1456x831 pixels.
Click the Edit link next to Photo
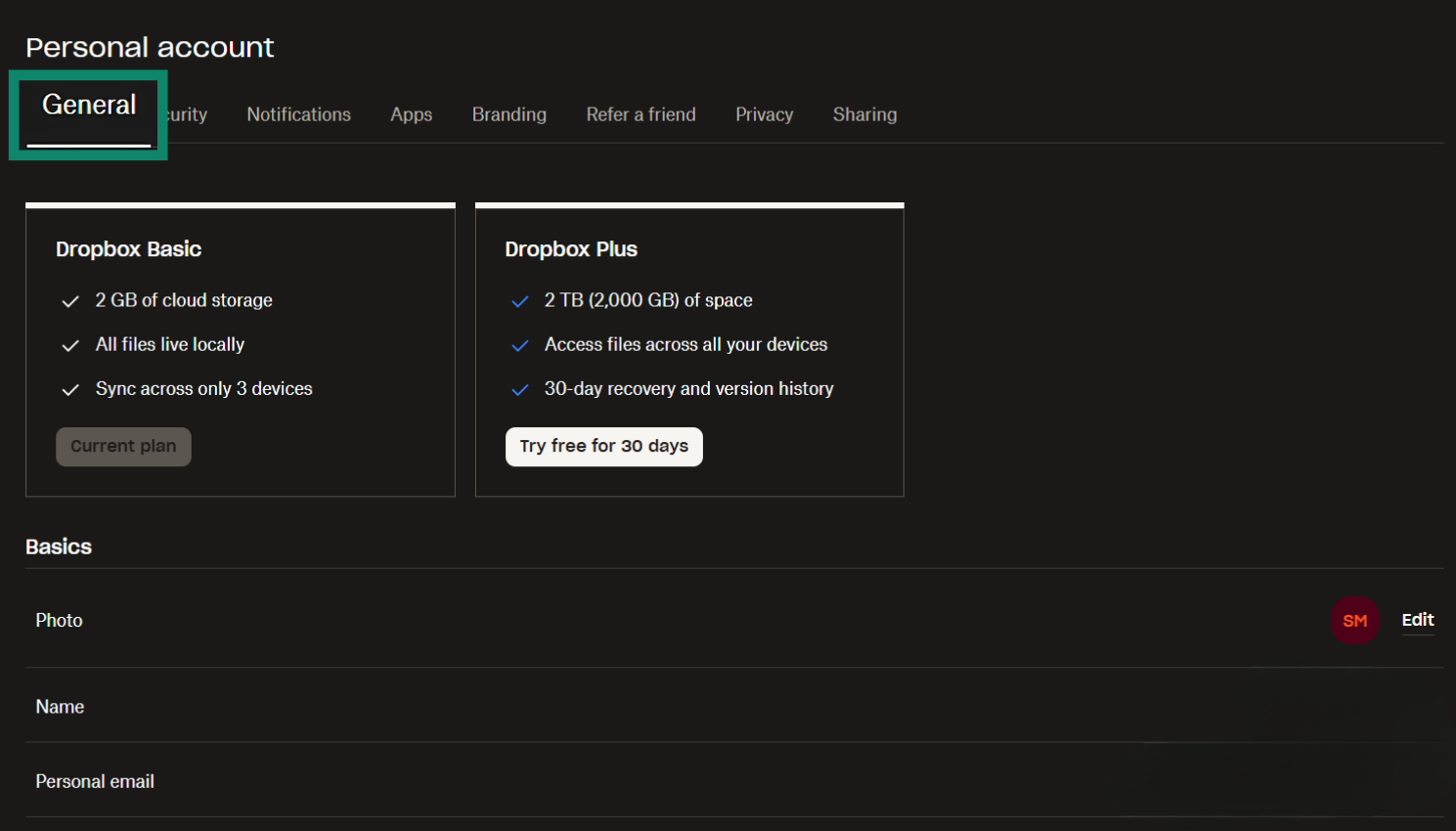[x=1418, y=620]
